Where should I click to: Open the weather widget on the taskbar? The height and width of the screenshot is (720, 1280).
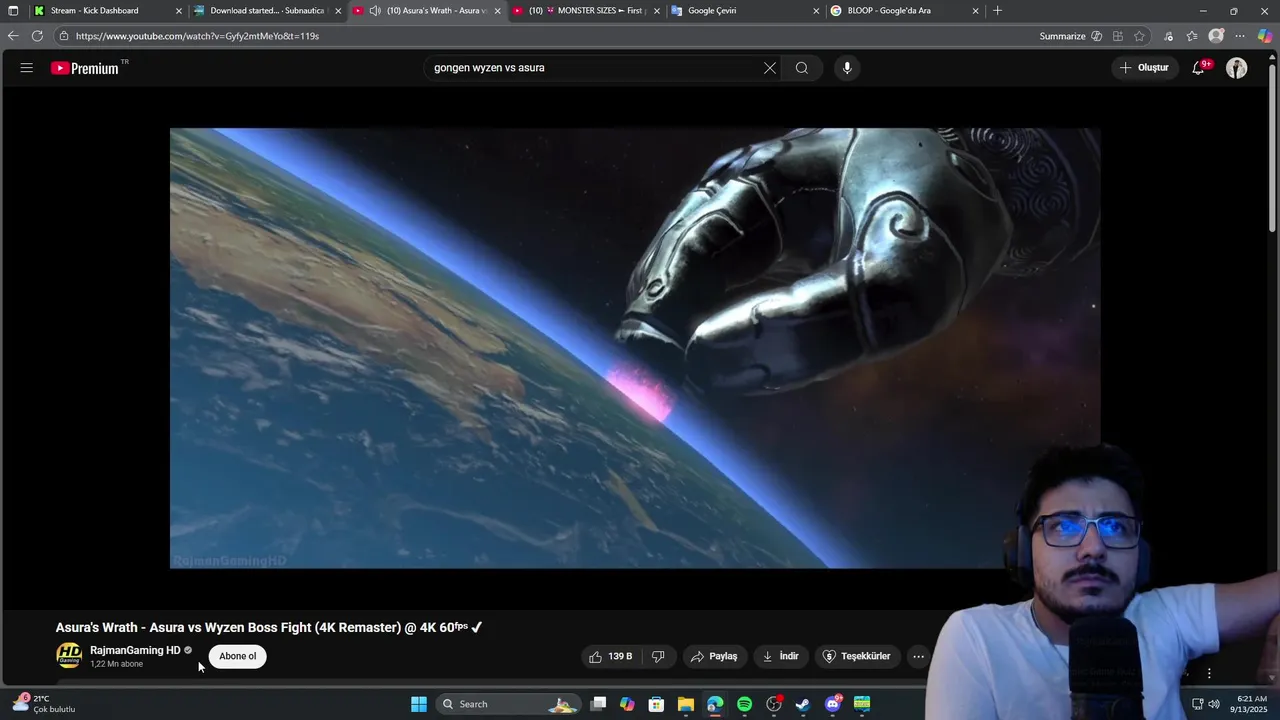[45, 704]
